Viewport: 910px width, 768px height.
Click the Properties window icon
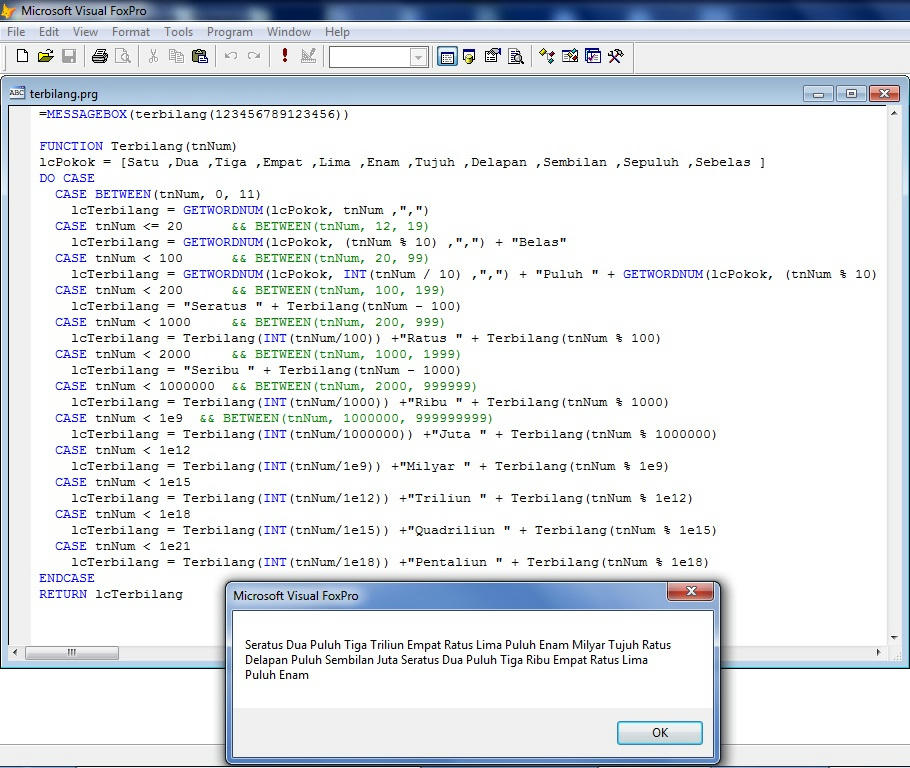(493, 56)
